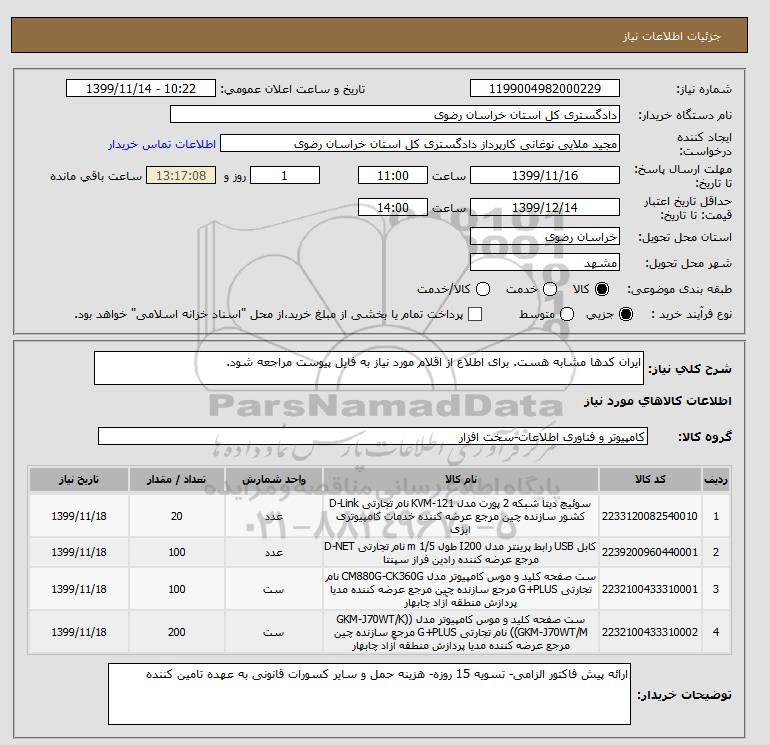
Task: Click the delivery city field مشهد
Action: pyautogui.click(x=545, y=263)
